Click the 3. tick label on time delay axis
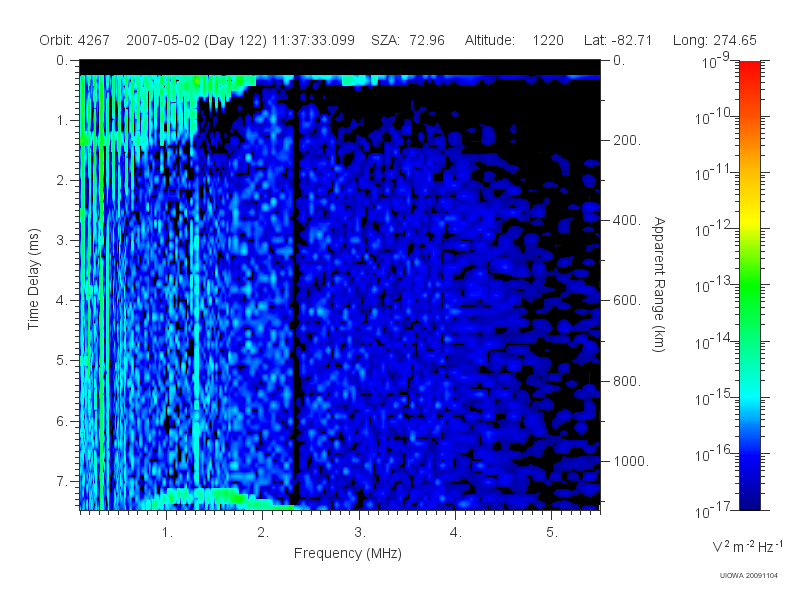 pyautogui.click(x=62, y=240)
